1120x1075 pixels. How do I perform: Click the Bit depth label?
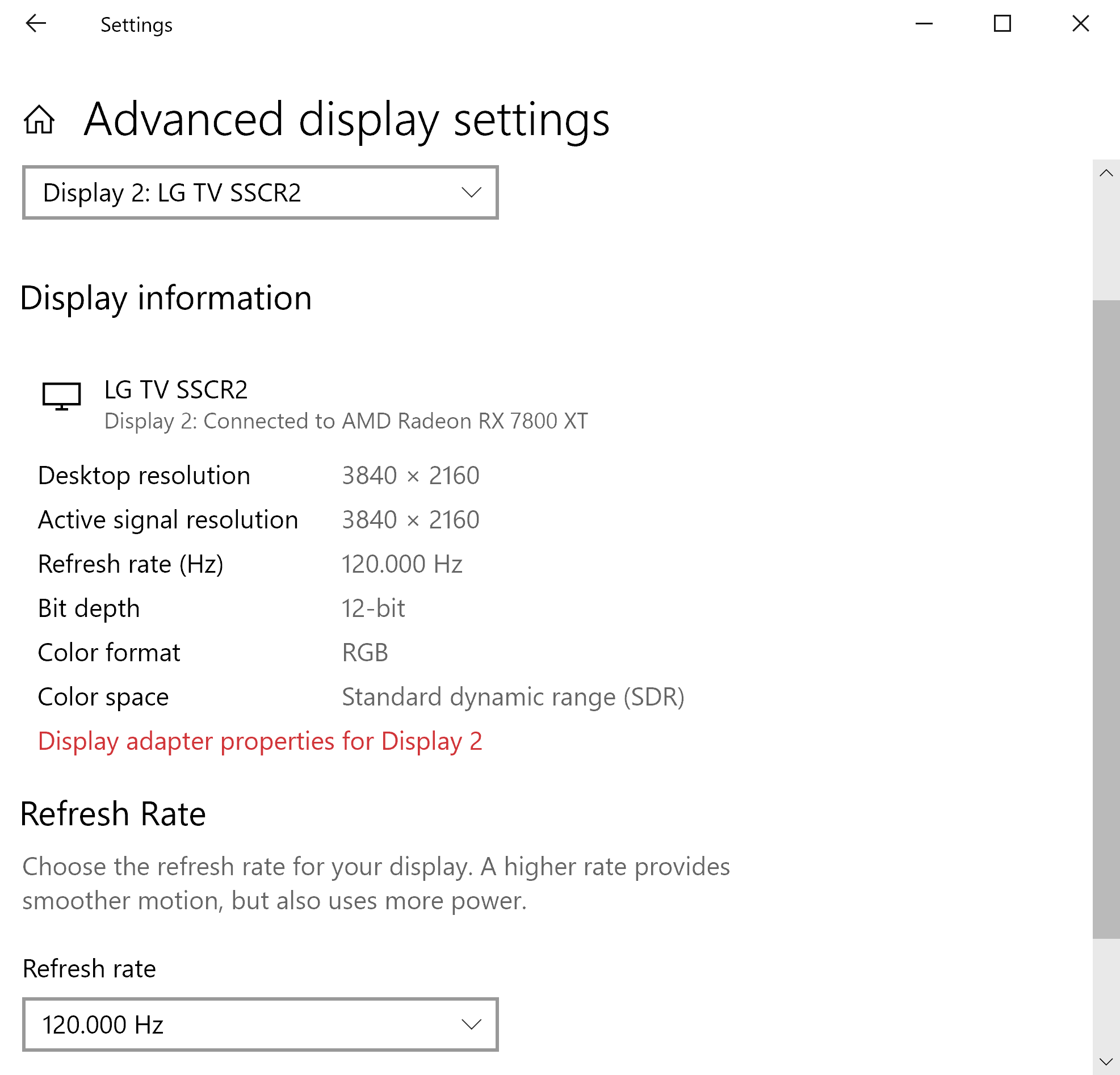[x=89, y=608]
